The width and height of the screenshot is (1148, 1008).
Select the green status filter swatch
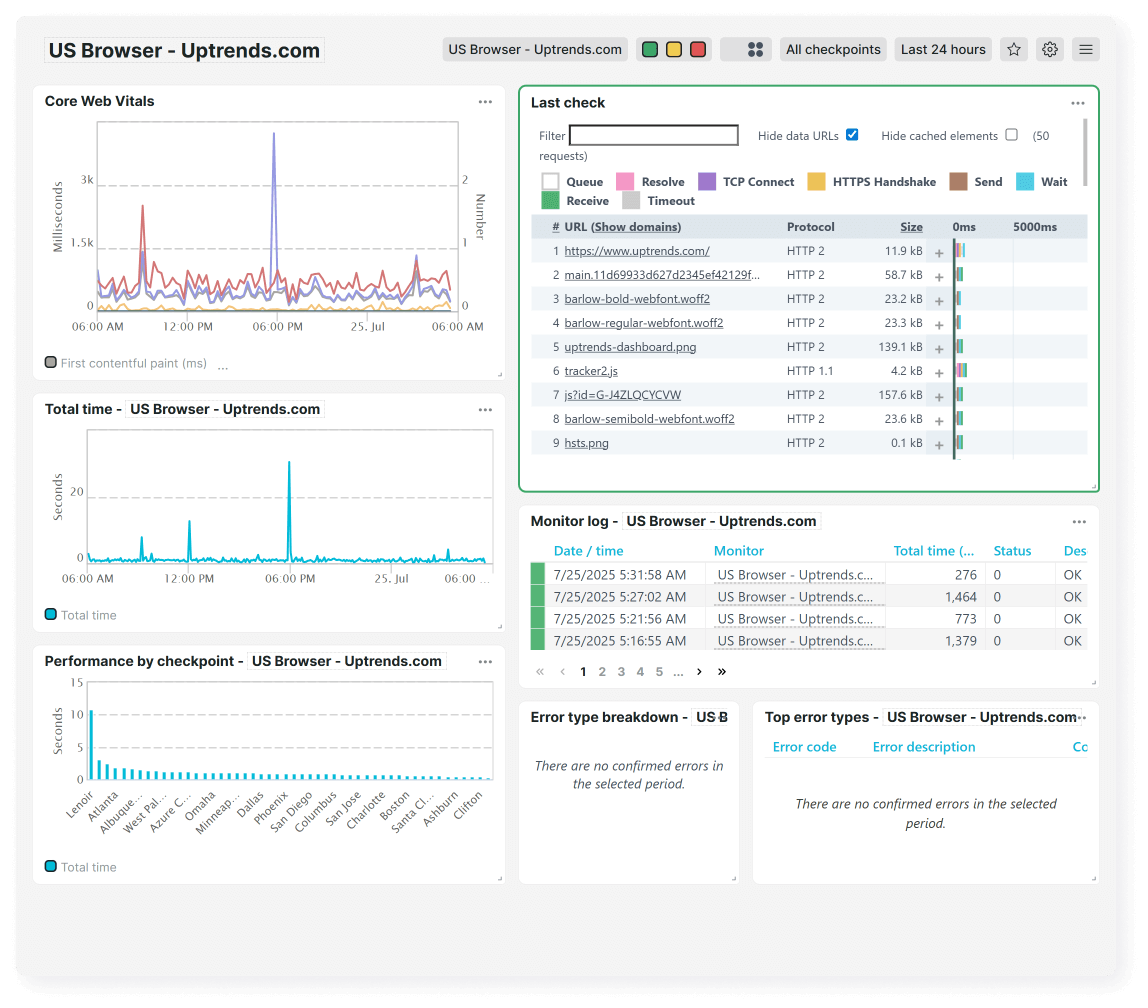649,47
